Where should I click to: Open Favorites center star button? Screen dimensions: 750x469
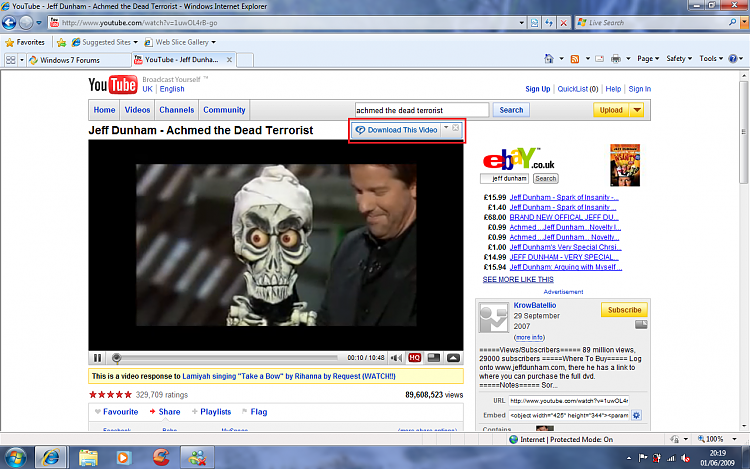click(x=25, y=42)
